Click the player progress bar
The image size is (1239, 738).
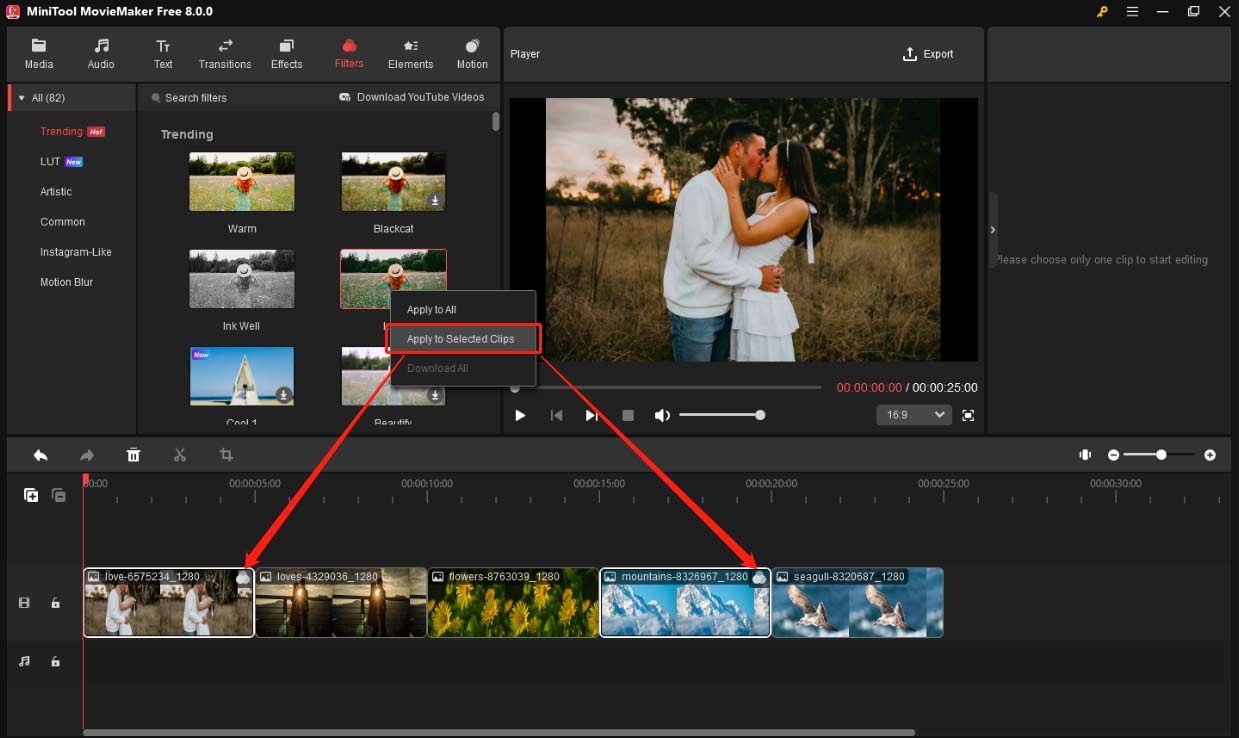pos(665,387)
